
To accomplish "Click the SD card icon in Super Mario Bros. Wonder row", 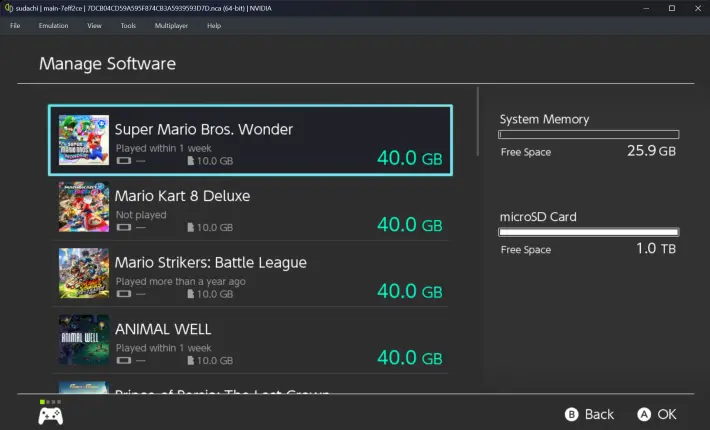I will pyautogui.click(x=191, y=161).
